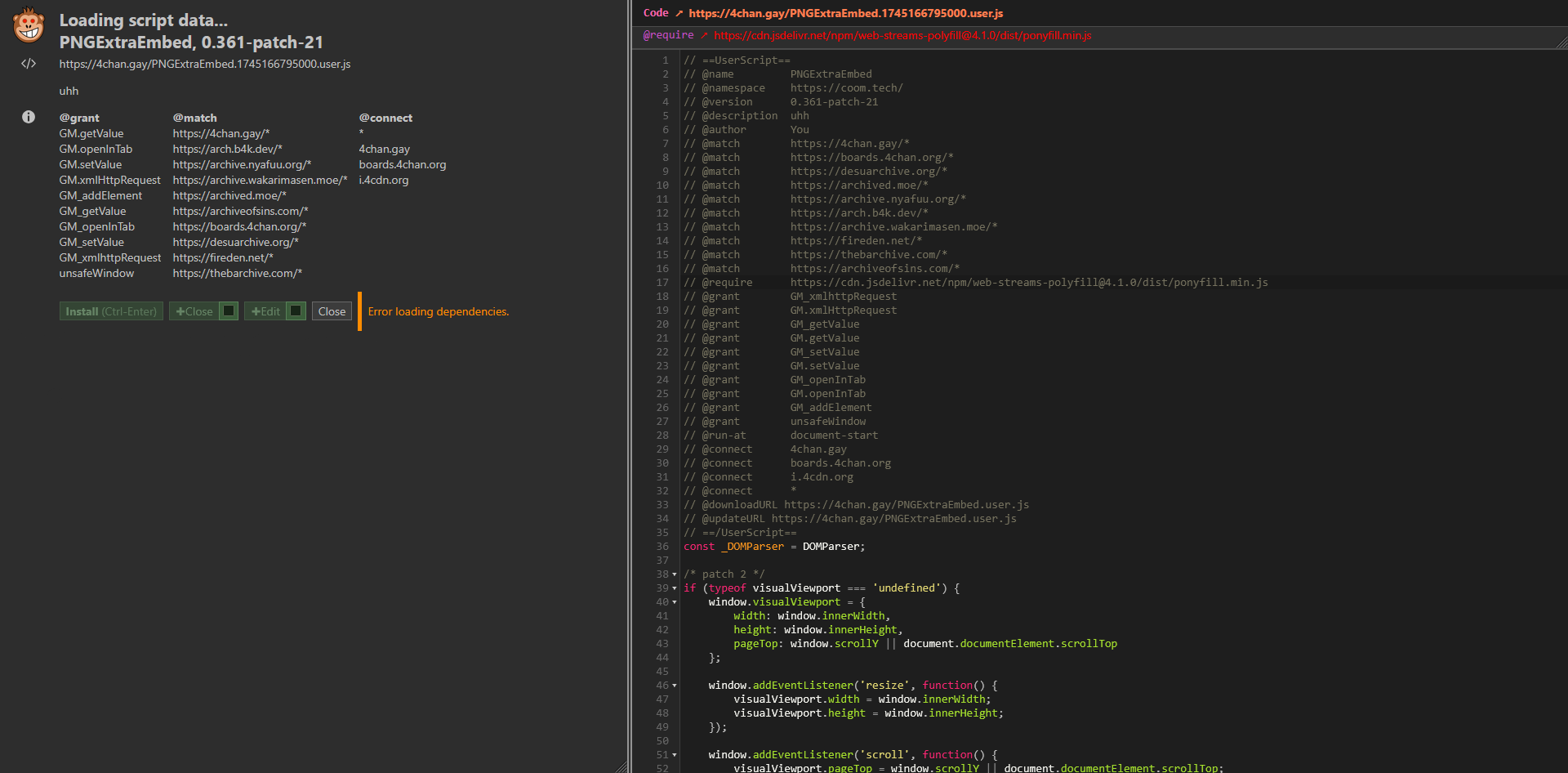Click i.4cdn.org in the connect list

pyautogui.click(x=384, y=180)
